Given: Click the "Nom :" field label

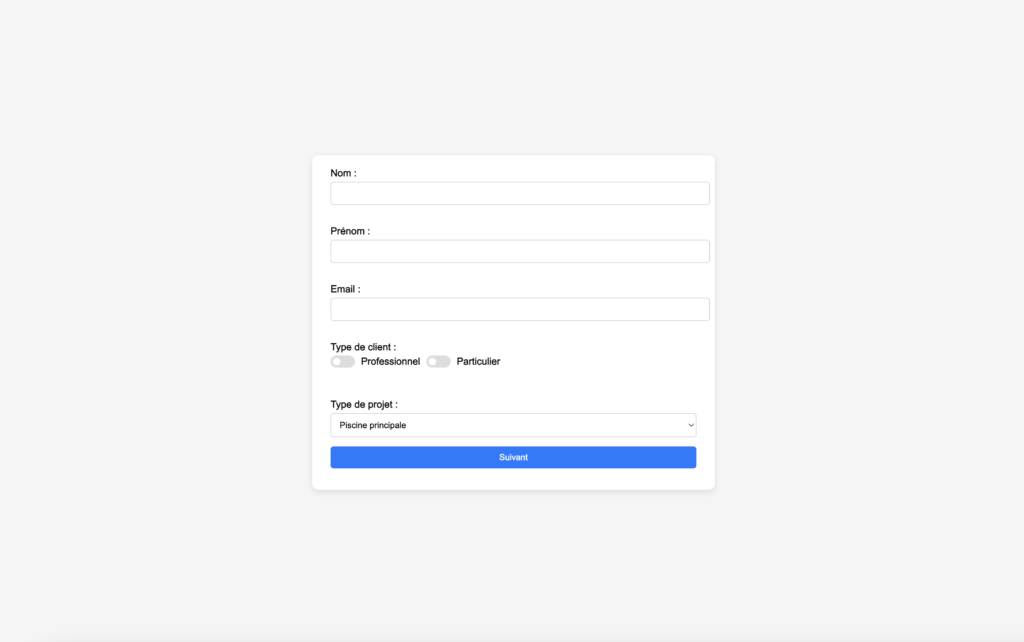Looking at the screenshot, I should [x=343, y=173].
